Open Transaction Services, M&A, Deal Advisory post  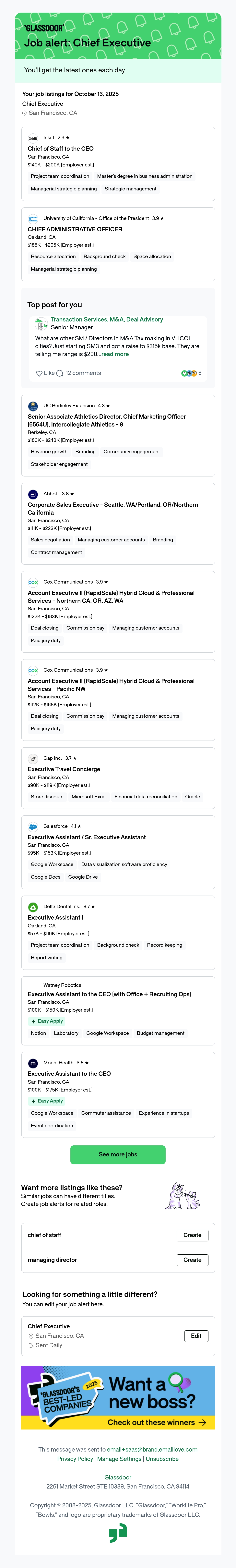pyautogui.click(x=107, y=320)
